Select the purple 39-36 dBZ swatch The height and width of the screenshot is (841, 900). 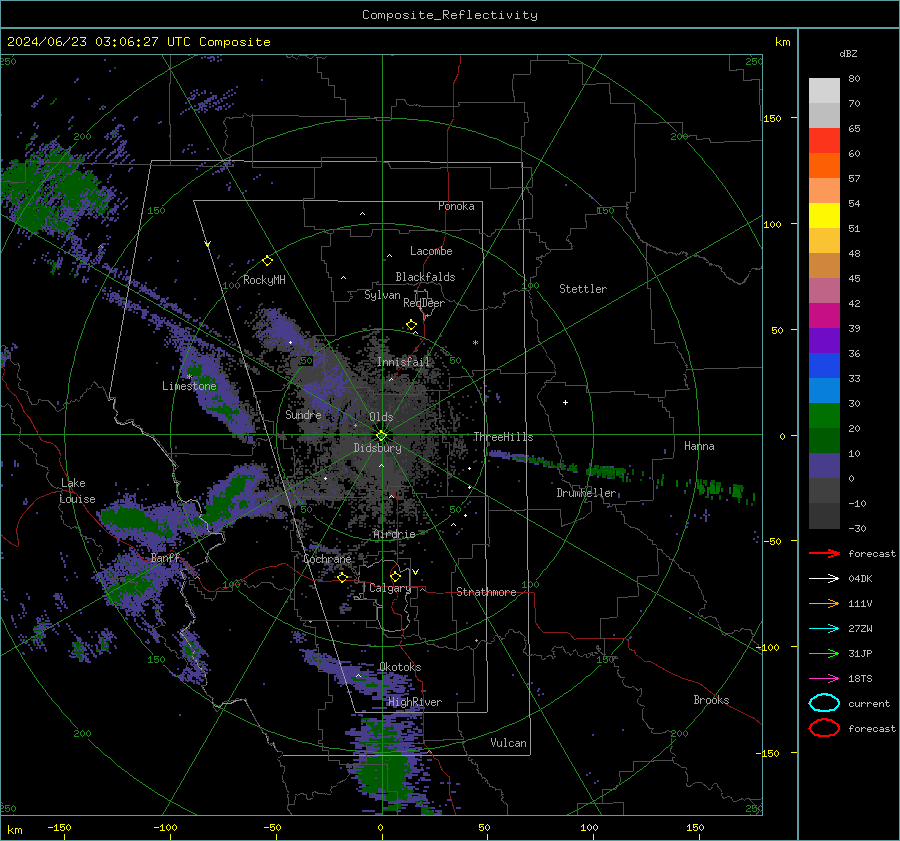click(824, 341)
